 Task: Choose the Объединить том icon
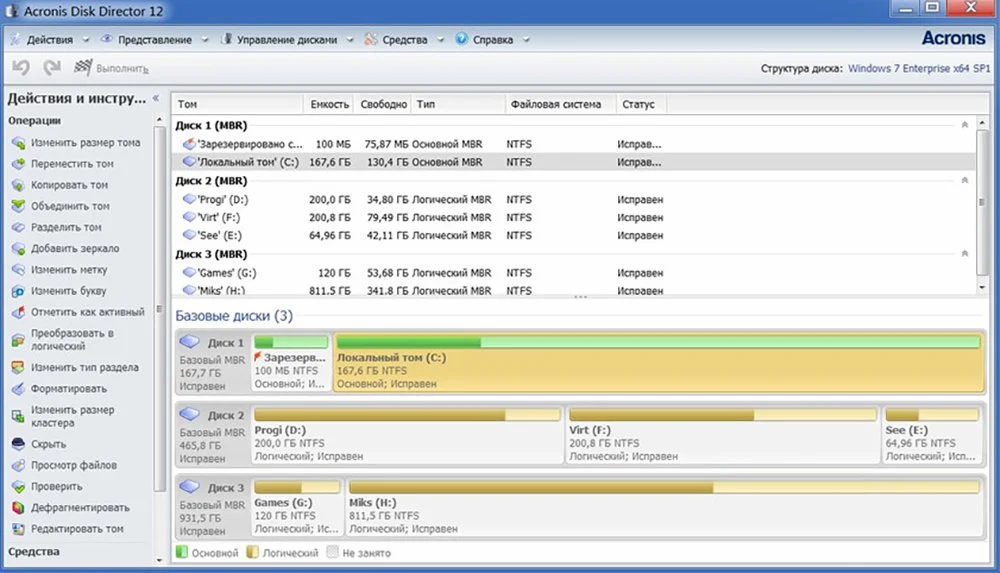[18, 206]
